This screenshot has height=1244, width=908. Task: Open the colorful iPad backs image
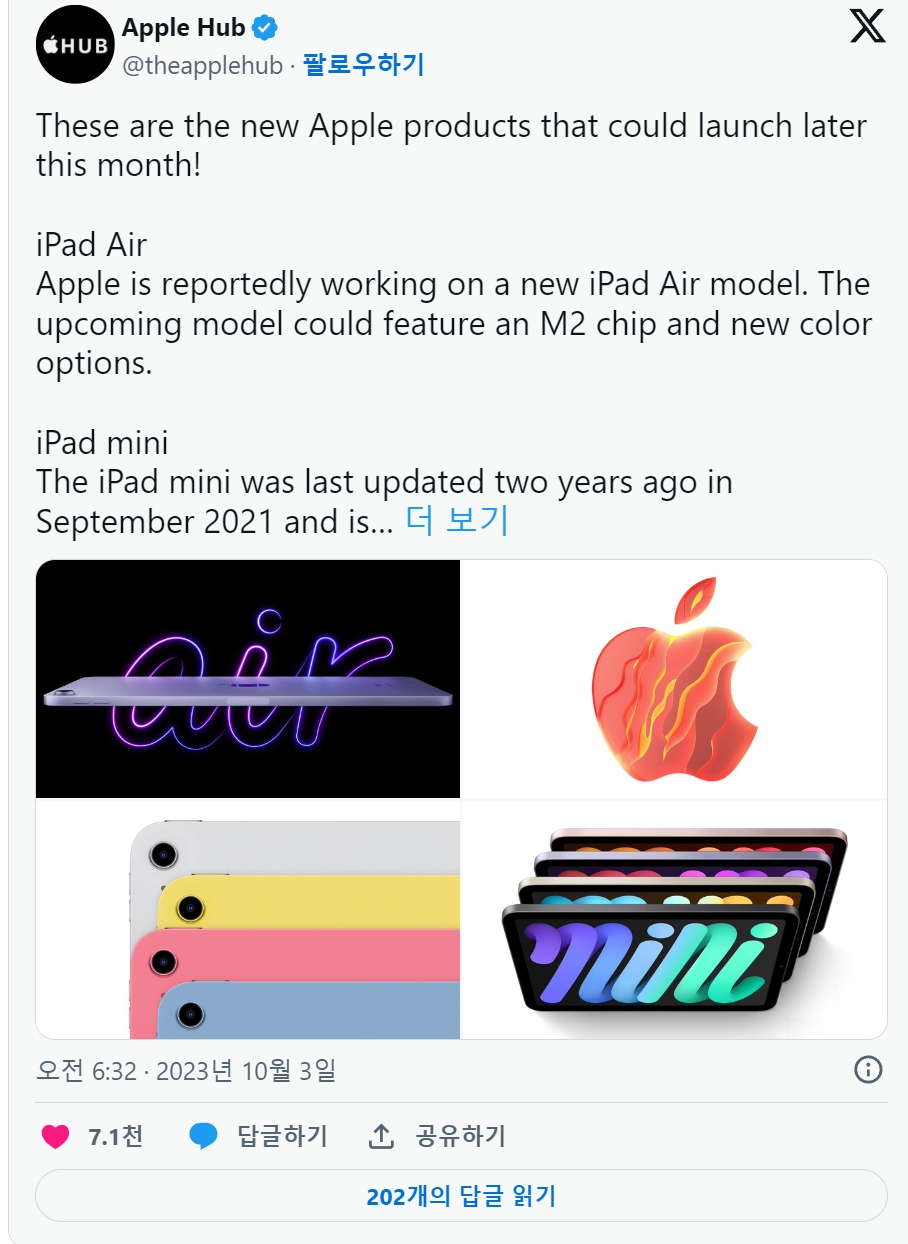point(248,919)
